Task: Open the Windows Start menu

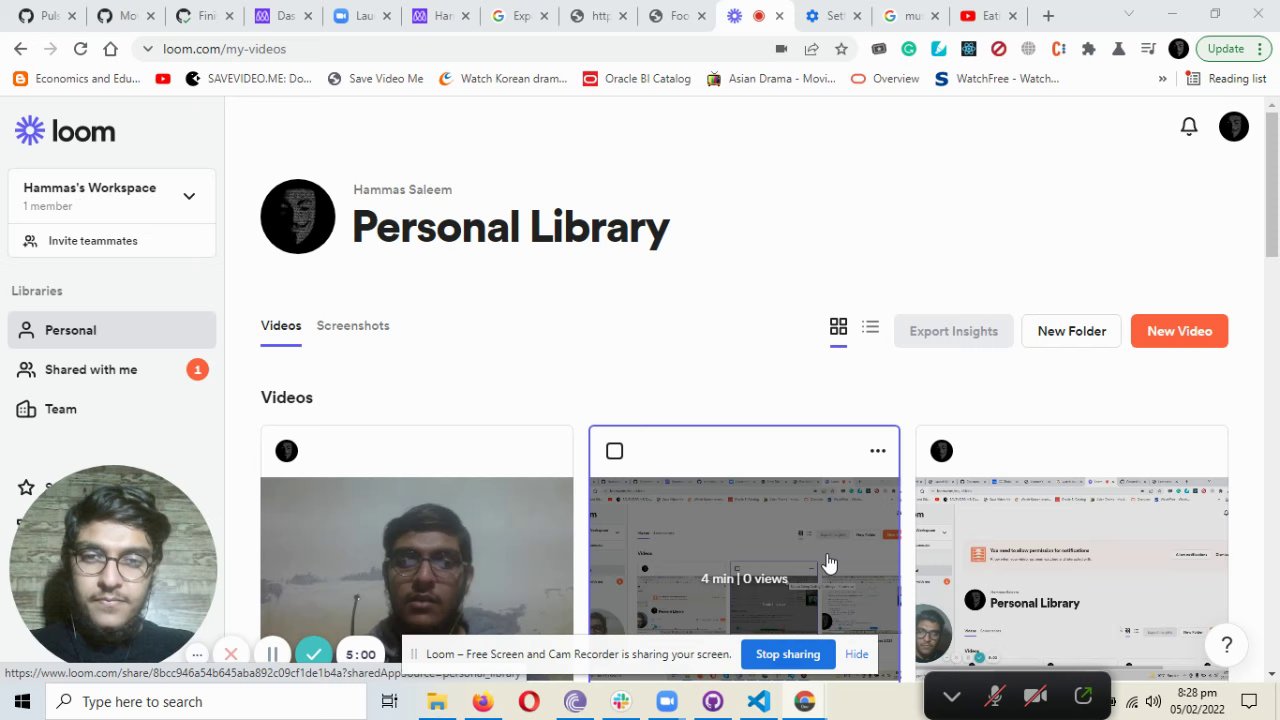Action: (22, 701)
